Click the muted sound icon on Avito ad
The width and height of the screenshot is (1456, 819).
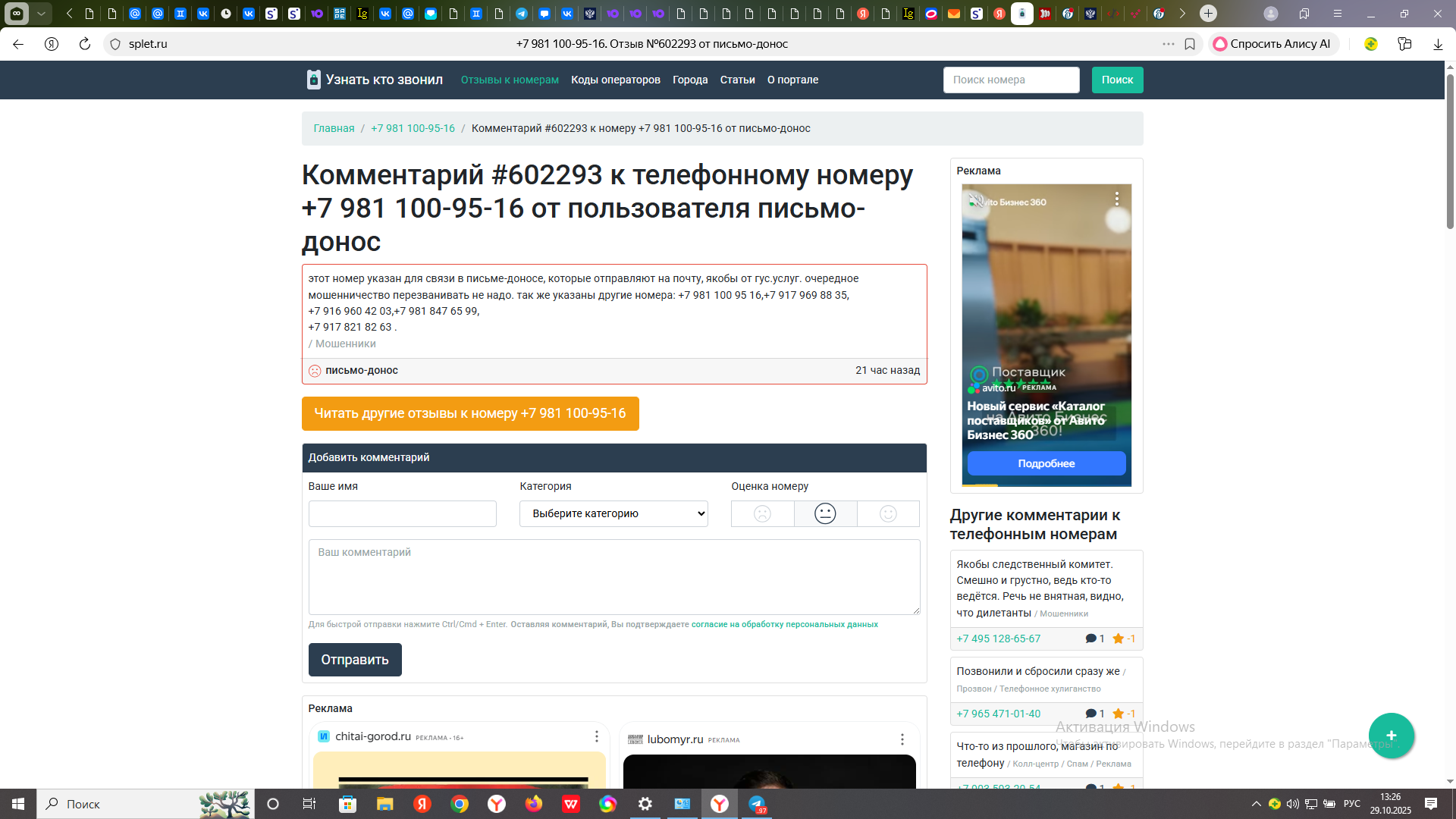(x=976, y=201)
